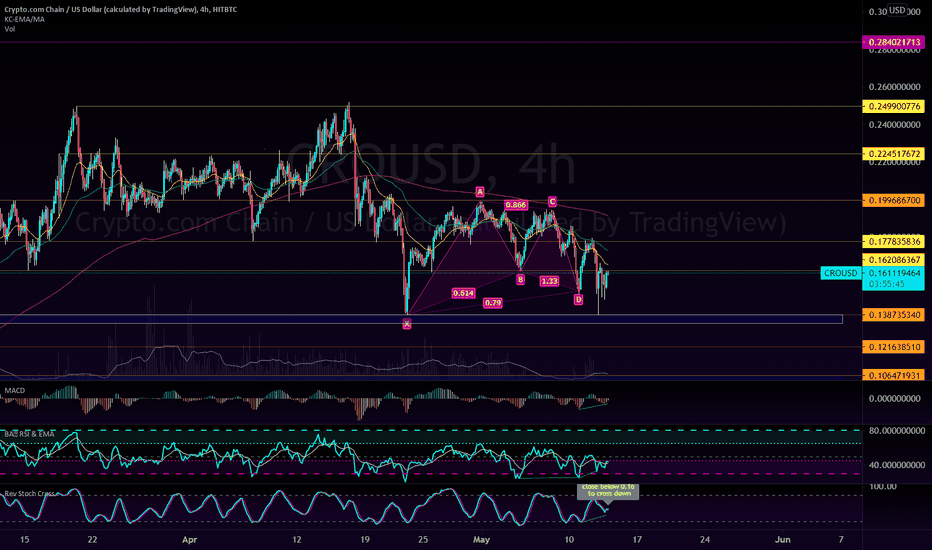The height and width of the screenshot is (550, 932).
Task: Click the '19' date on time axis
Action: pyautogui.click(x=364, y=540)
